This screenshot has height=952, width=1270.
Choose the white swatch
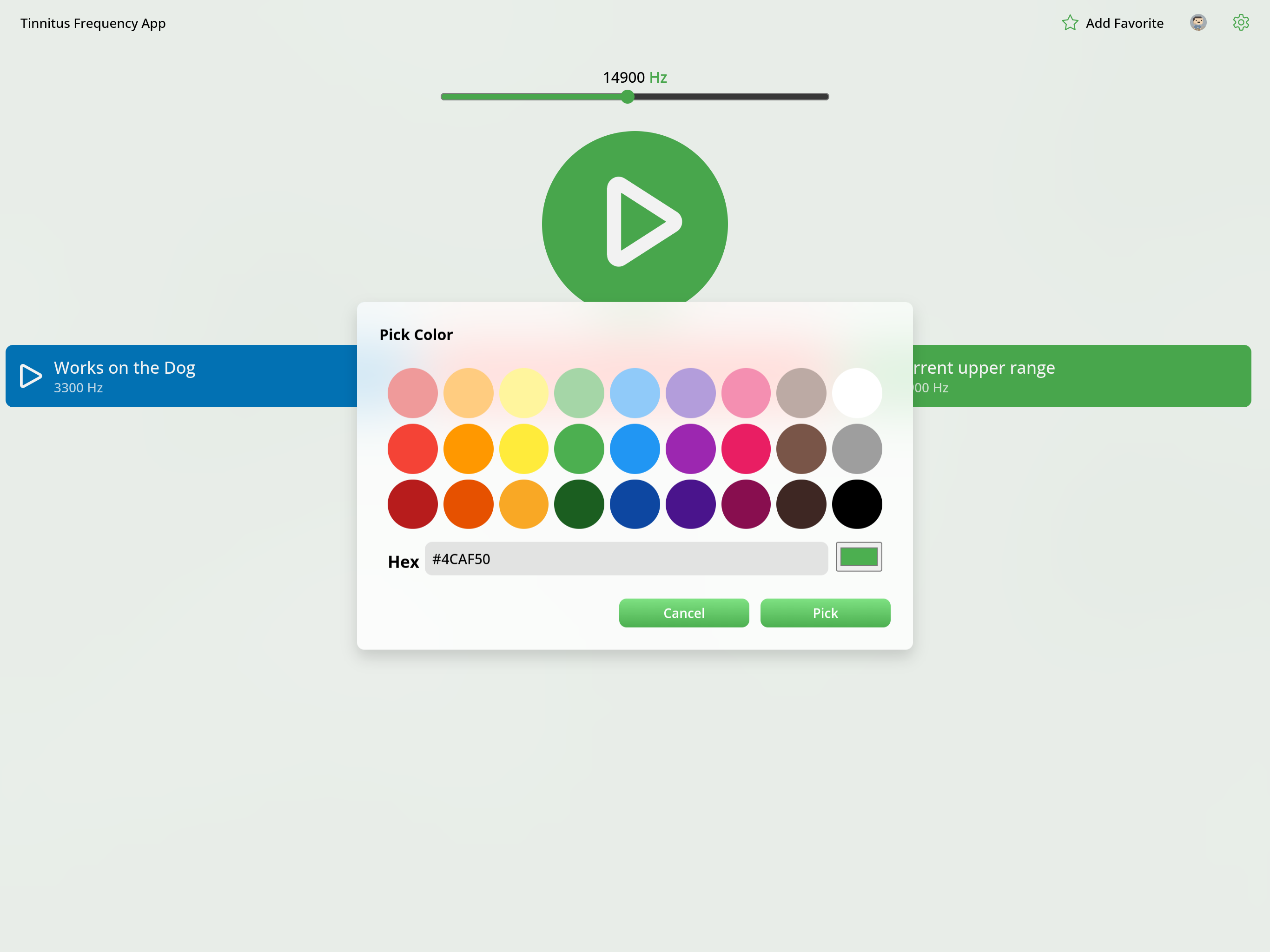tap(857, 393)
